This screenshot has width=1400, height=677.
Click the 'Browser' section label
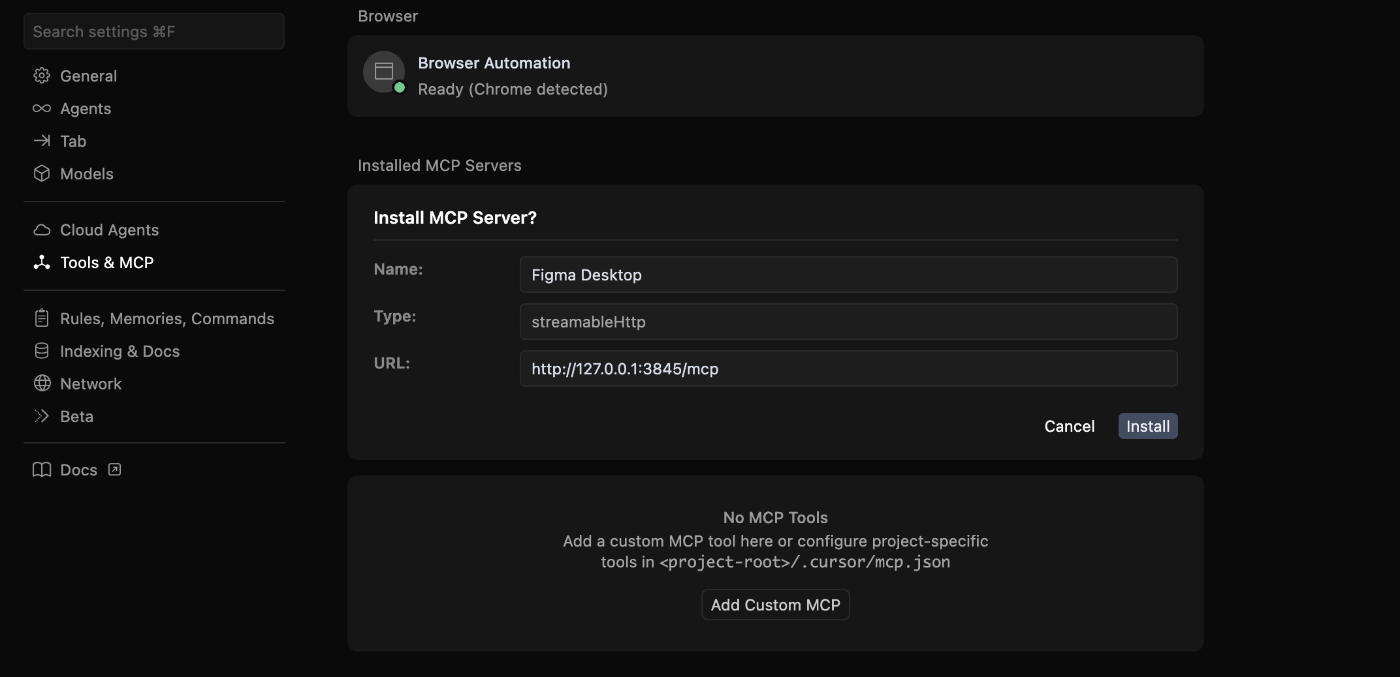coord(388,16)
